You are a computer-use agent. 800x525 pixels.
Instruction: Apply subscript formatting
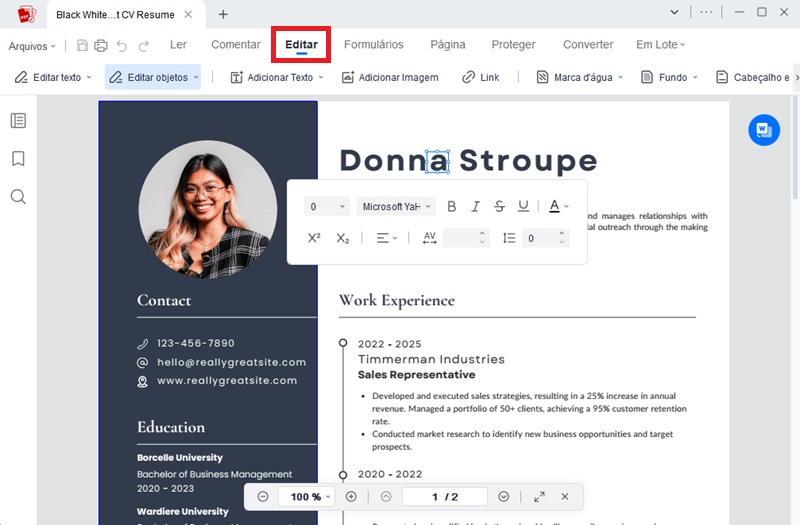tap(343, 238)
